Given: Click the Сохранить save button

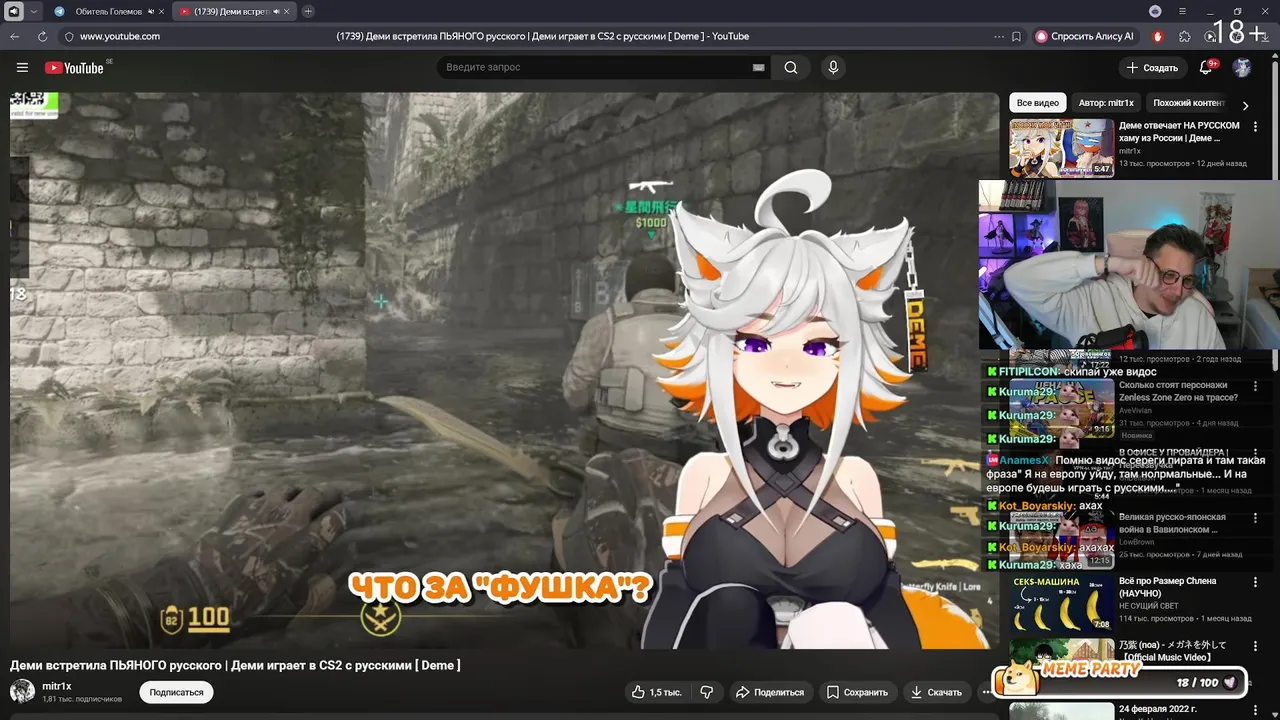Looking at the screenshot, I should [x=857, y=692].
